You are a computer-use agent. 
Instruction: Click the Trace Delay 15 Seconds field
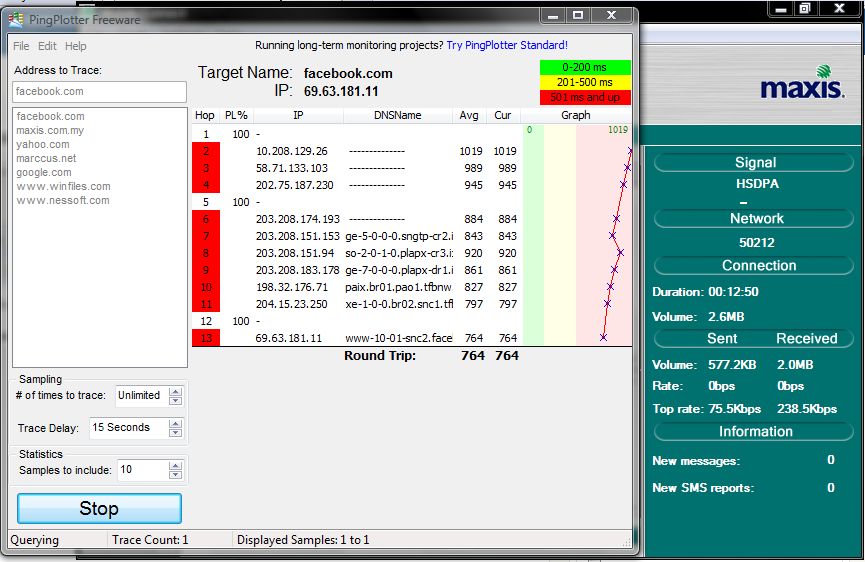pyautogui.click(x=129, y=427)
